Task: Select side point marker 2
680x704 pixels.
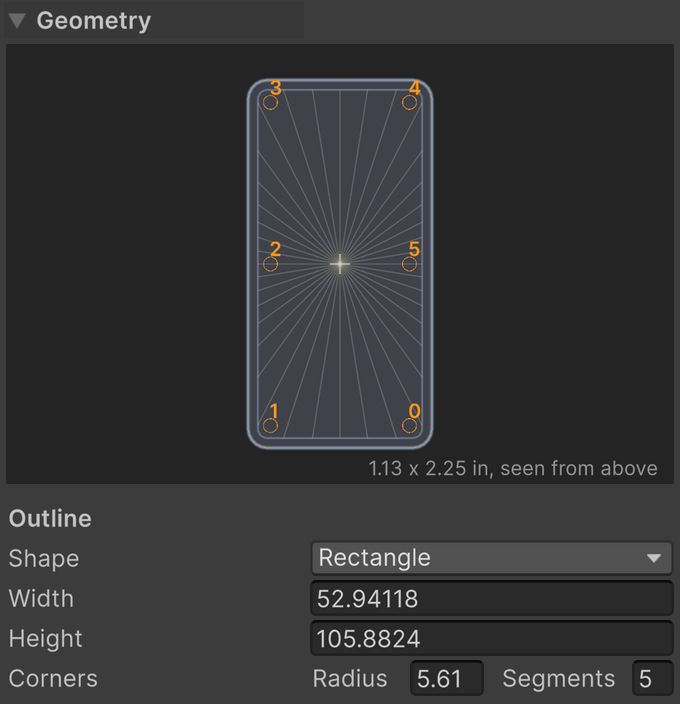Action: (x=270, y=264)
